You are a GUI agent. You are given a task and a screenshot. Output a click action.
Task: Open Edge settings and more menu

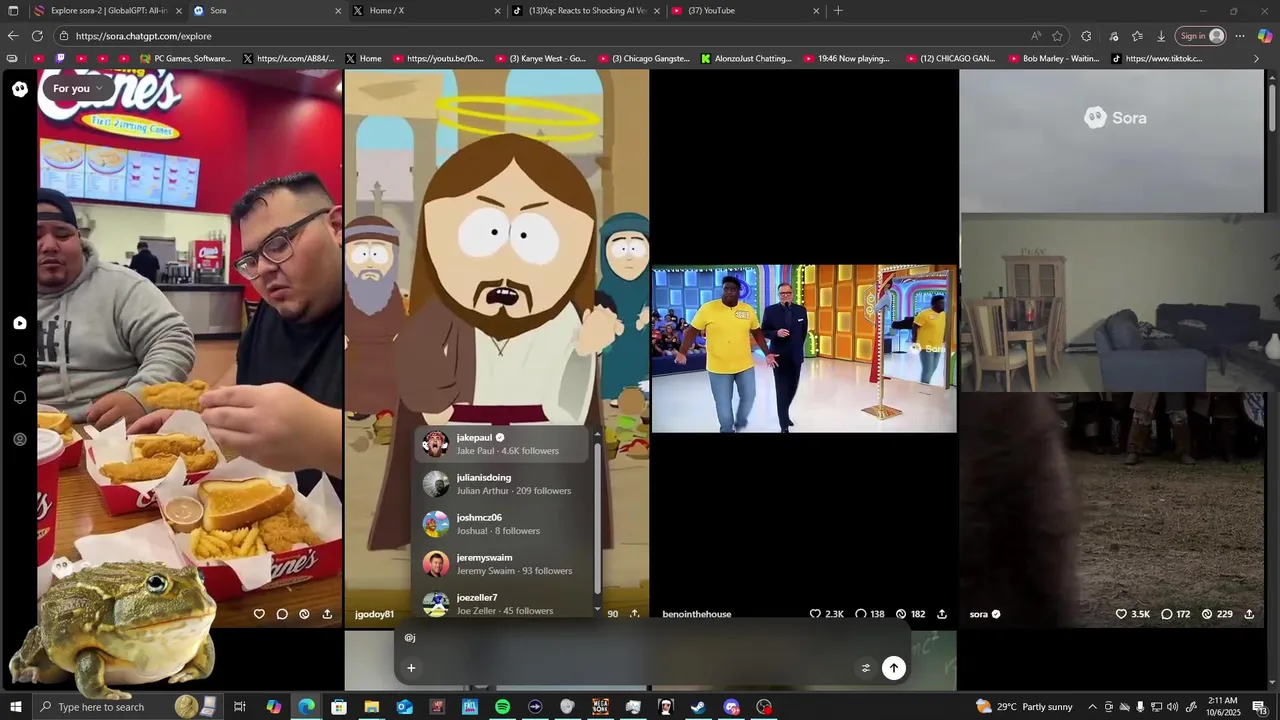pos(1240,36)
